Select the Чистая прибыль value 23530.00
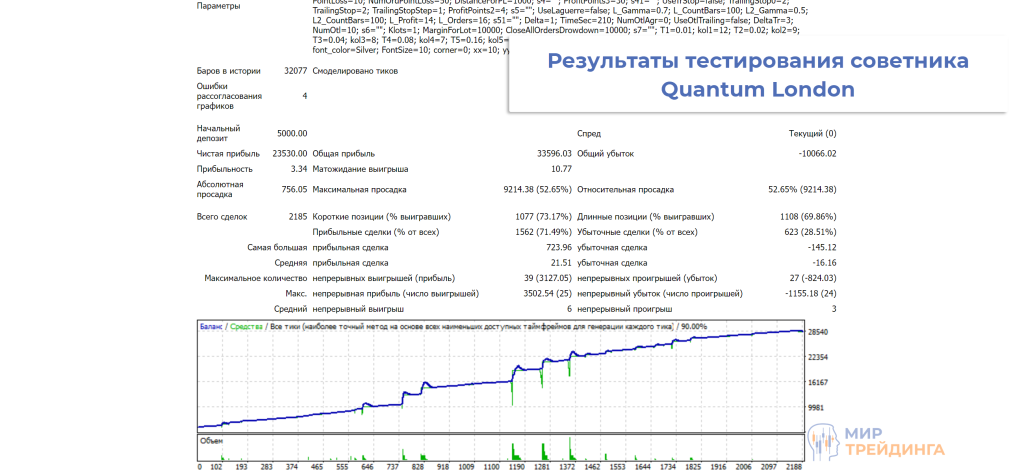 289,153
